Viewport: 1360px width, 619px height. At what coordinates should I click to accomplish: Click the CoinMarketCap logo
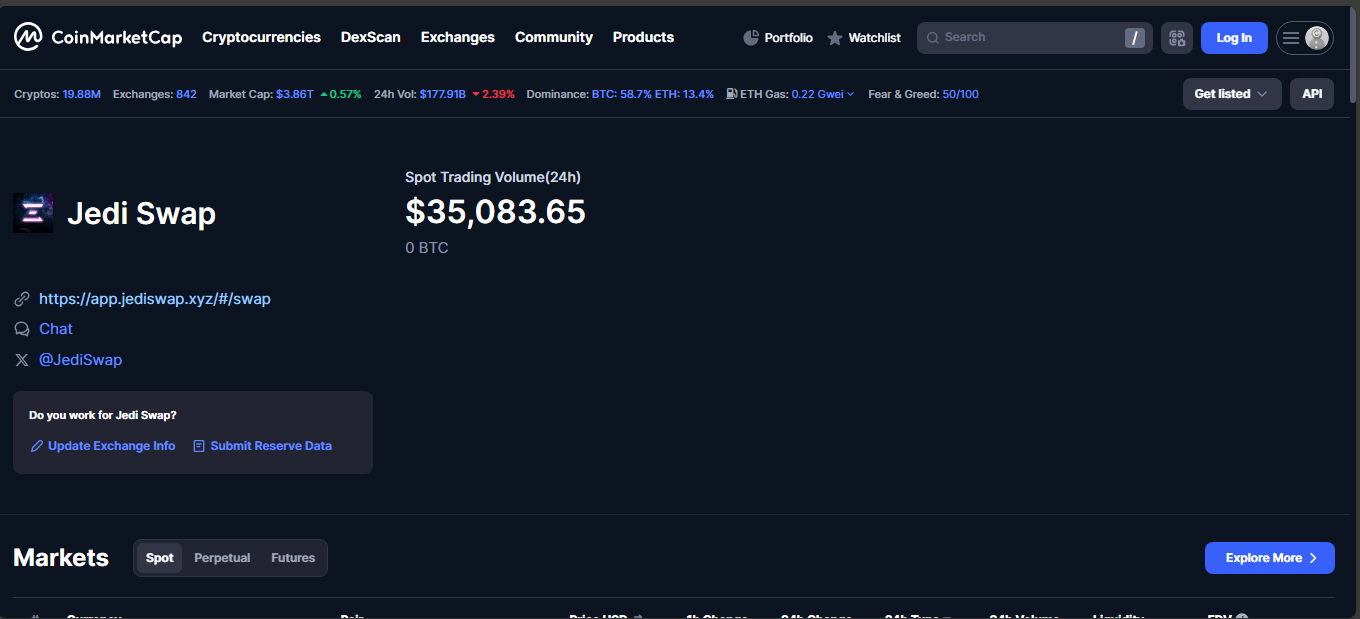[97, 38]
